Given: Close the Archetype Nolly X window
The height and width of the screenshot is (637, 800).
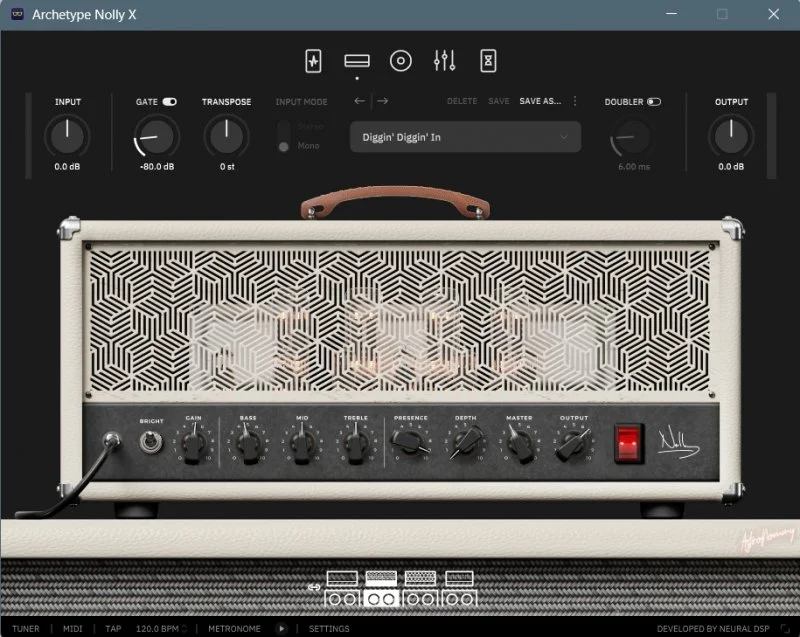Looking at the screenshot, I should 773,14.
